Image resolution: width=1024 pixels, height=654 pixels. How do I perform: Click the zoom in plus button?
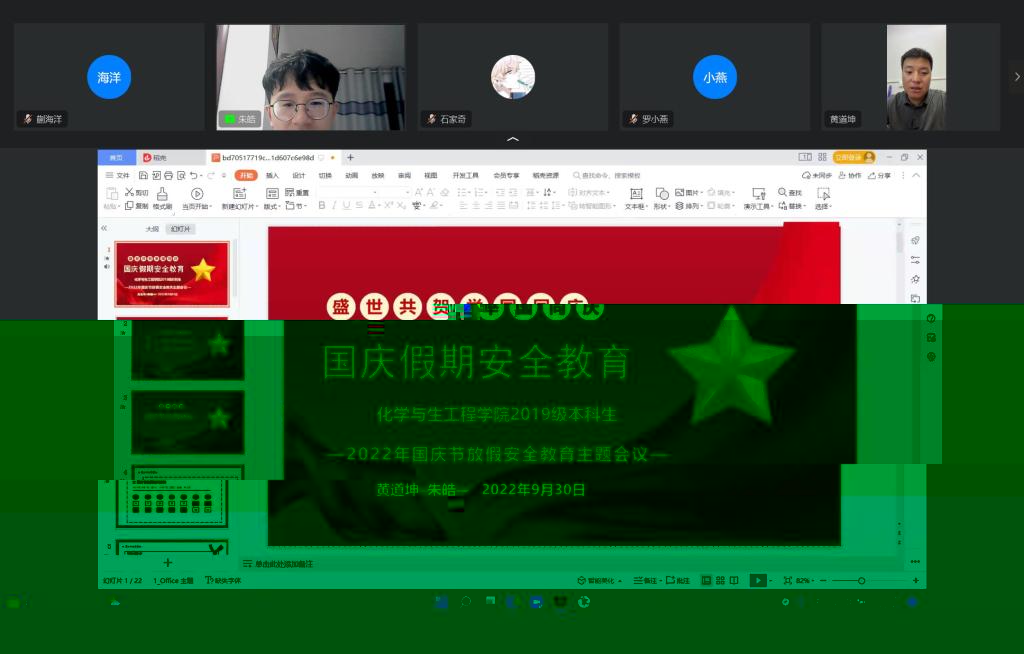916,580
